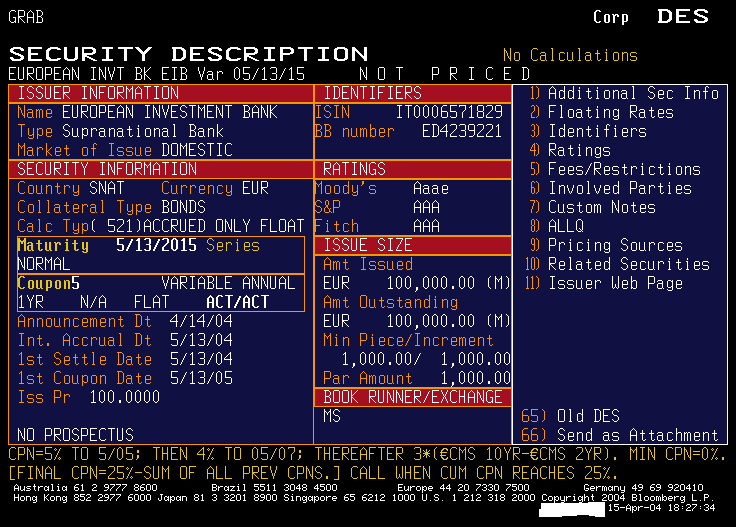Open 1) Additional Sec Info
This screenshot has height=527, width=736.
click(x=625, y=93)
